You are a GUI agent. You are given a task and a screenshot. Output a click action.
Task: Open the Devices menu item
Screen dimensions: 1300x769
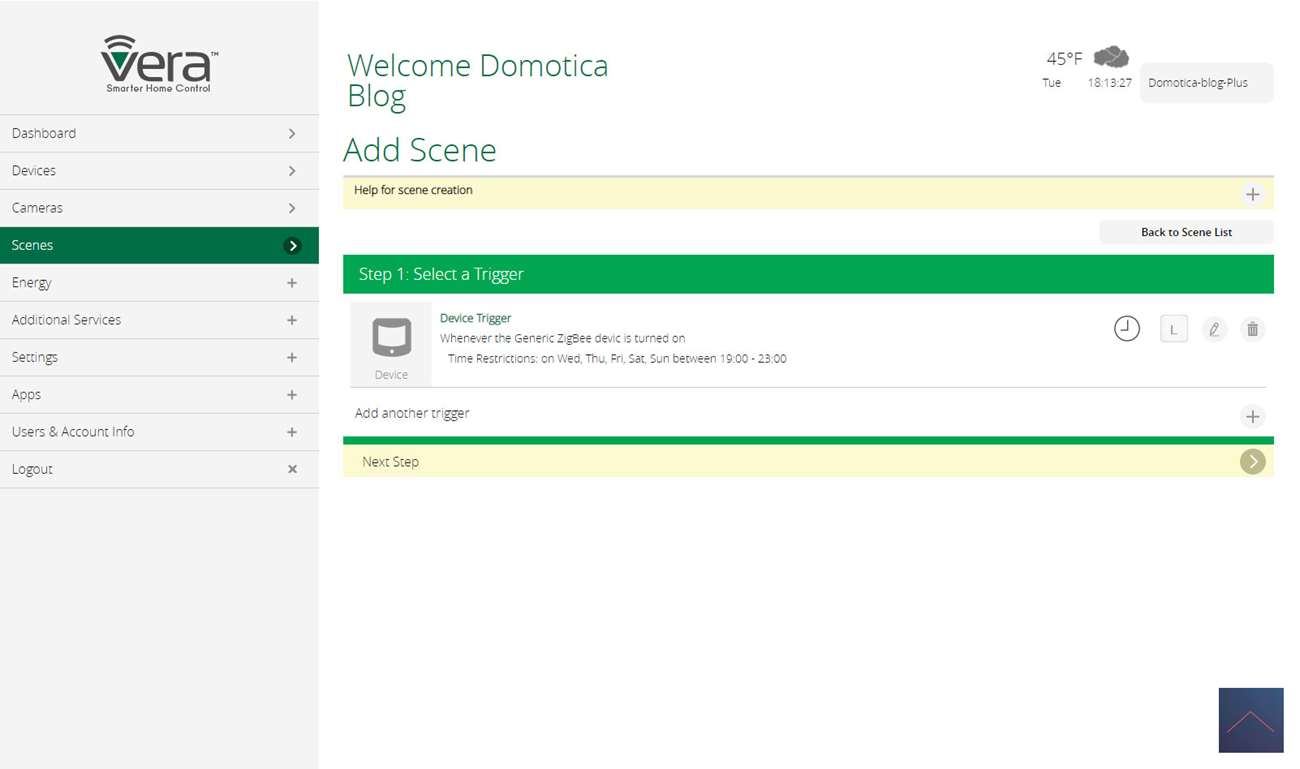159,171
